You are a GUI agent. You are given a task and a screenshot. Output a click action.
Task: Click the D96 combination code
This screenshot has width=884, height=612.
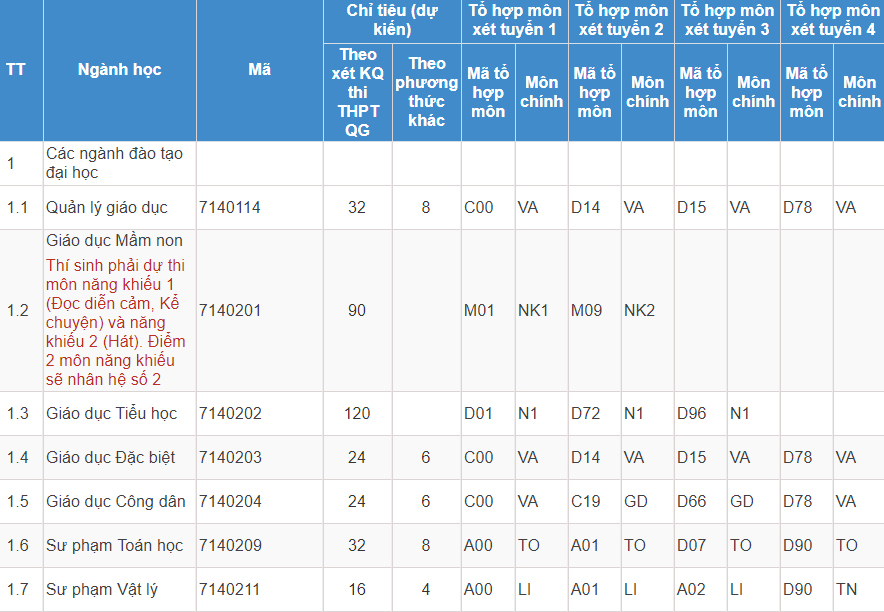[692, 414]
